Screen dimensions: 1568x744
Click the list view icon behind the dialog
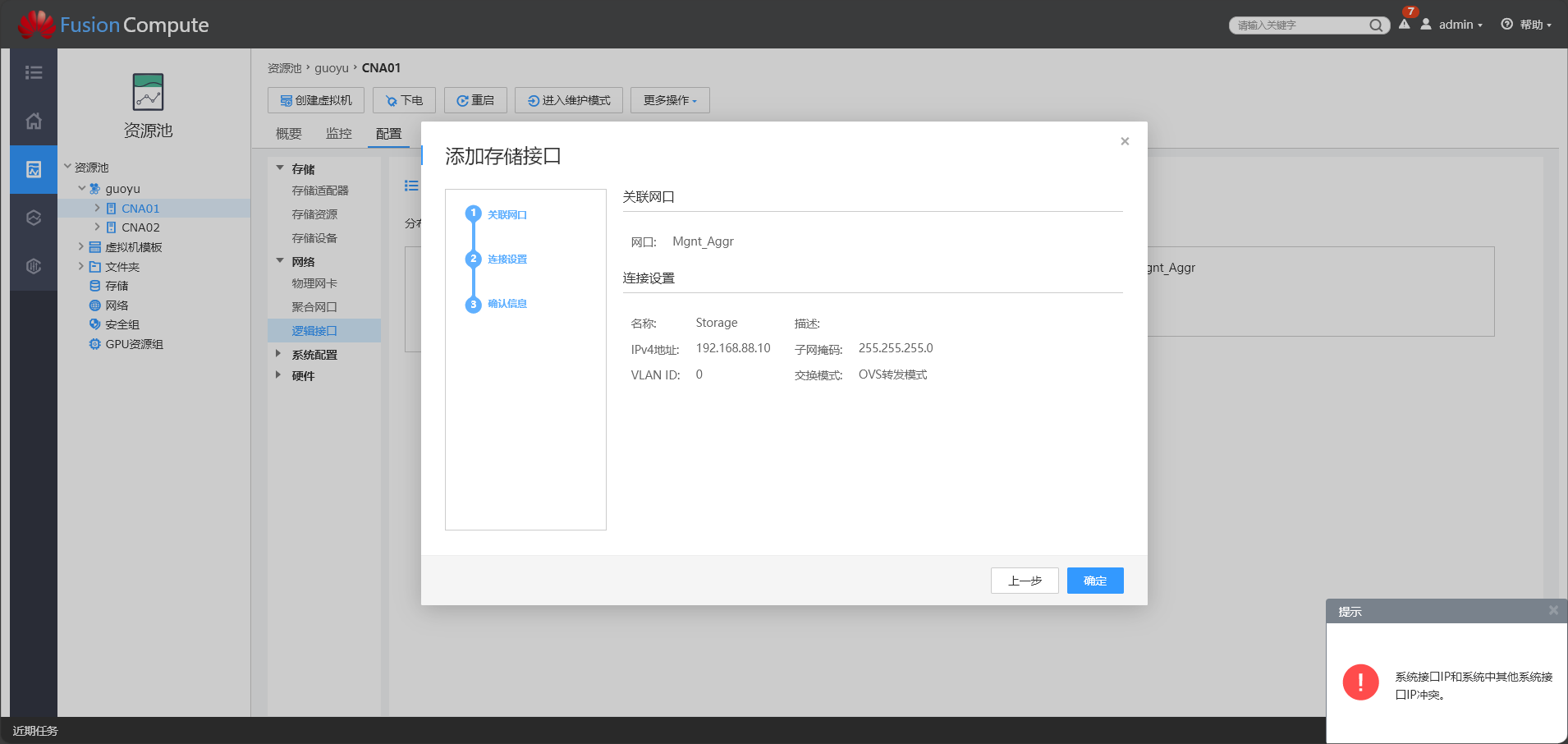click(411, 186)
